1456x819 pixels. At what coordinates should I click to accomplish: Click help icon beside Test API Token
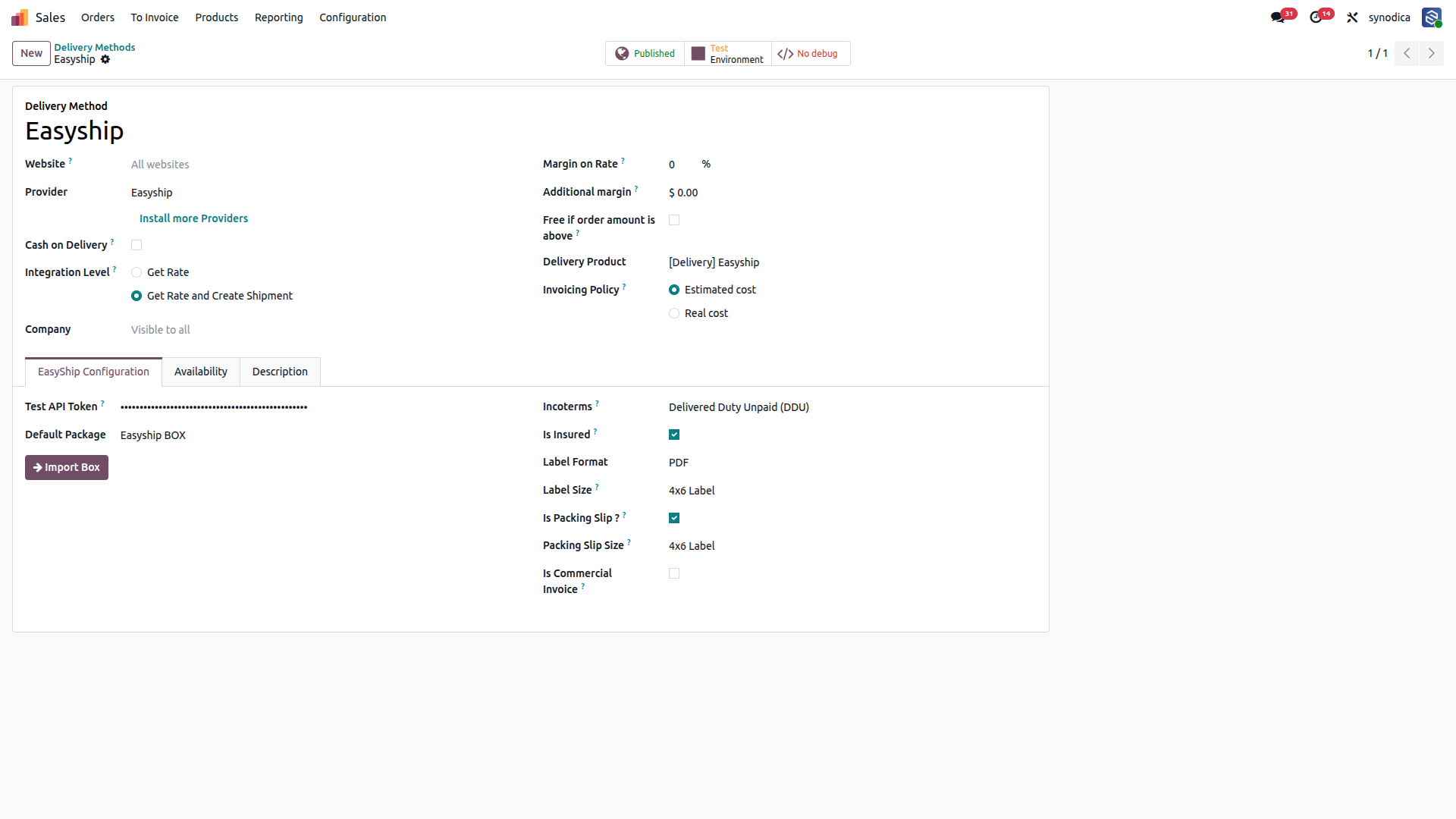(x=102, y=403)
